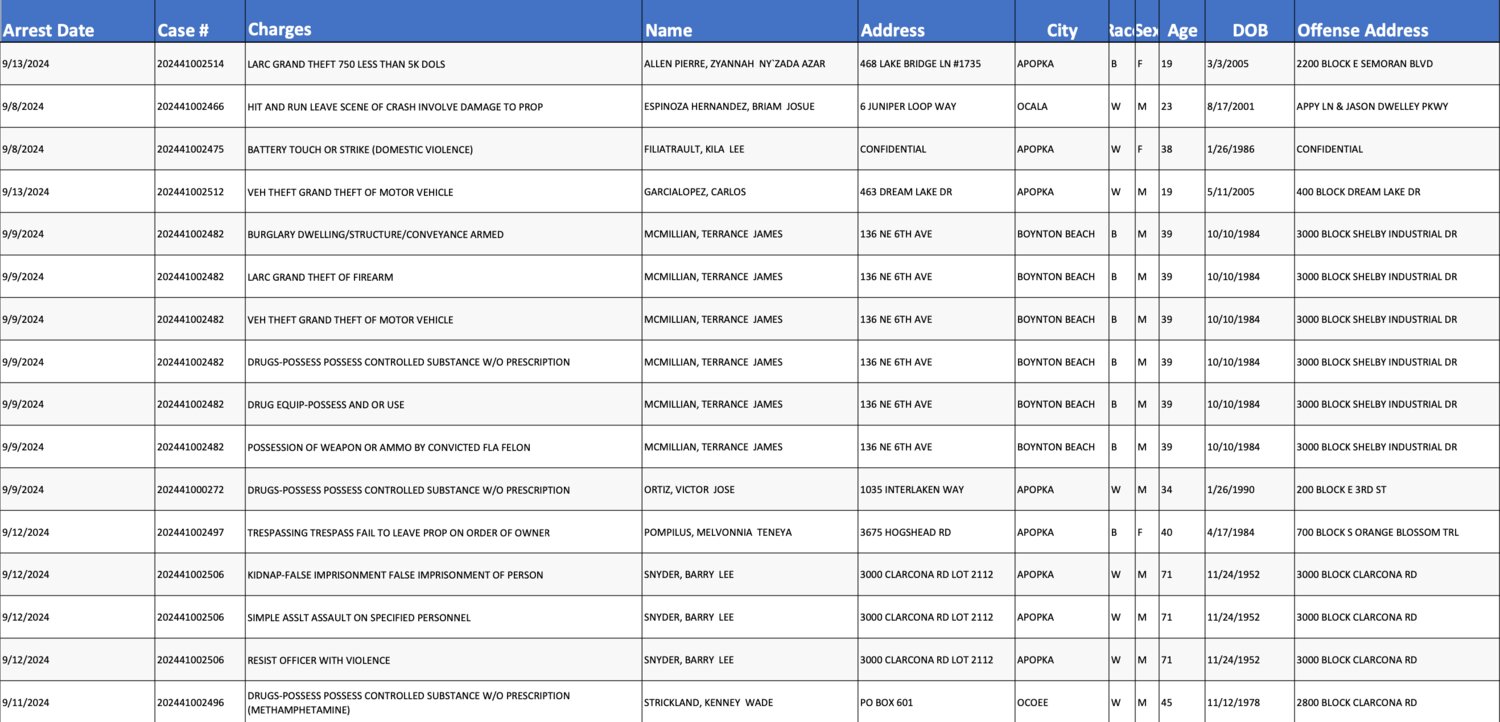Viewport: 1500px width, 722px height.
Task: Select the City column header
Action: coord(1061,21)
